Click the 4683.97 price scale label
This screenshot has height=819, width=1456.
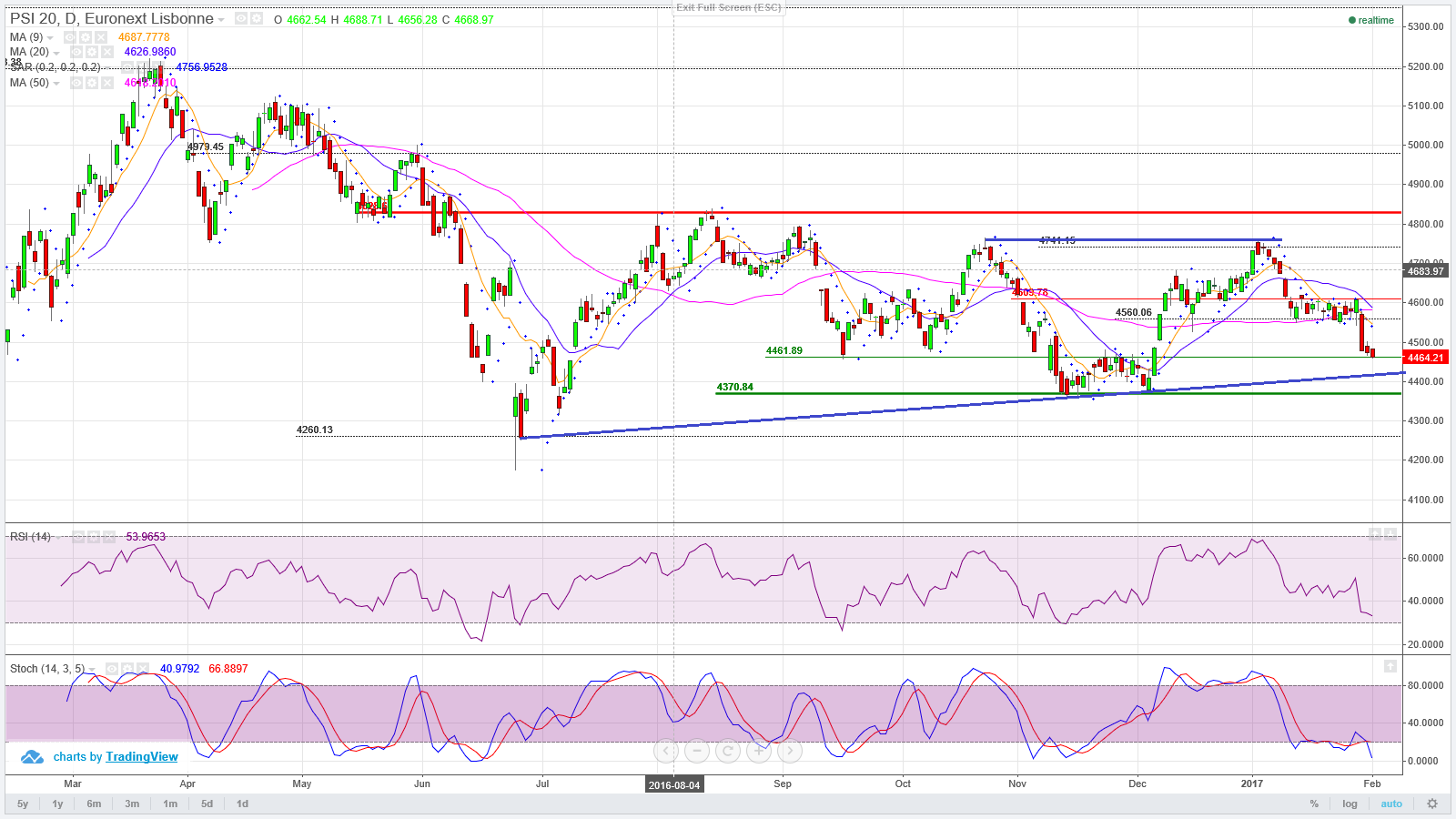1425,271
